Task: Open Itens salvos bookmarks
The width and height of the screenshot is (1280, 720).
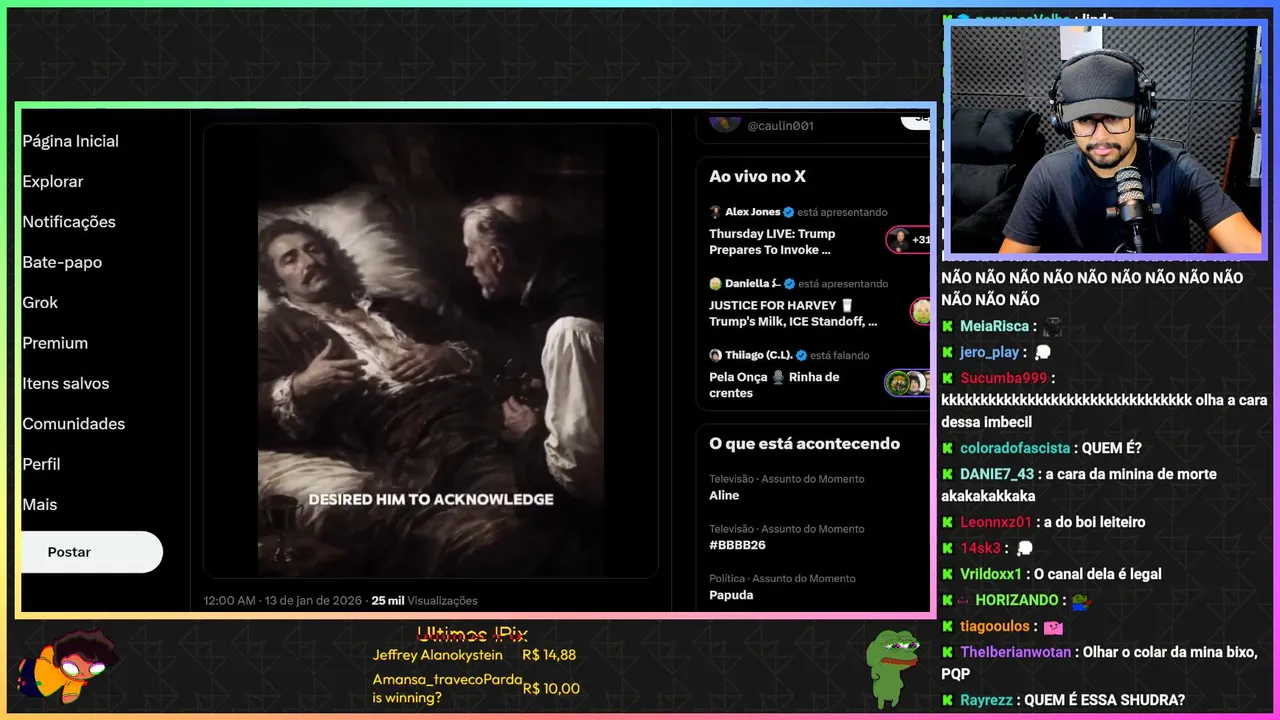Action: point(66,383)
